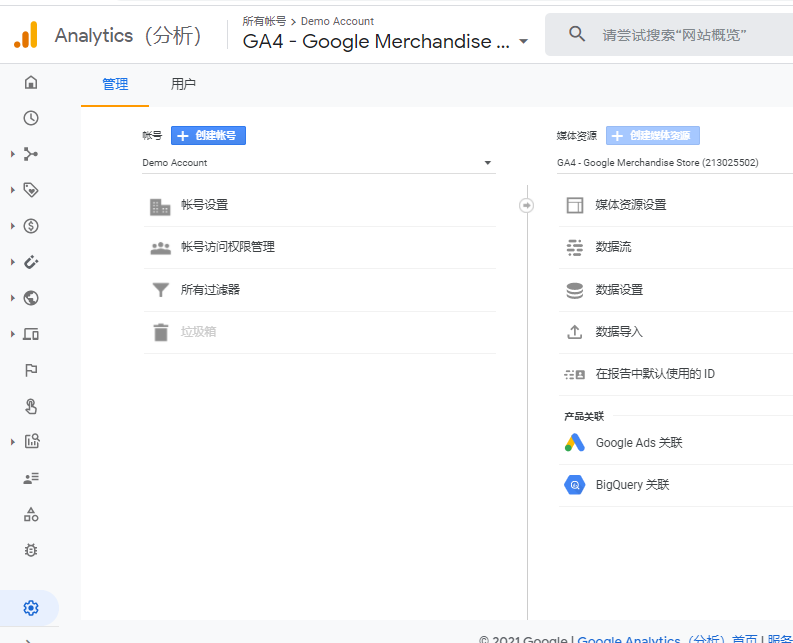
Task: Click the 创建媒体资源 button
Action: [653, 136]
